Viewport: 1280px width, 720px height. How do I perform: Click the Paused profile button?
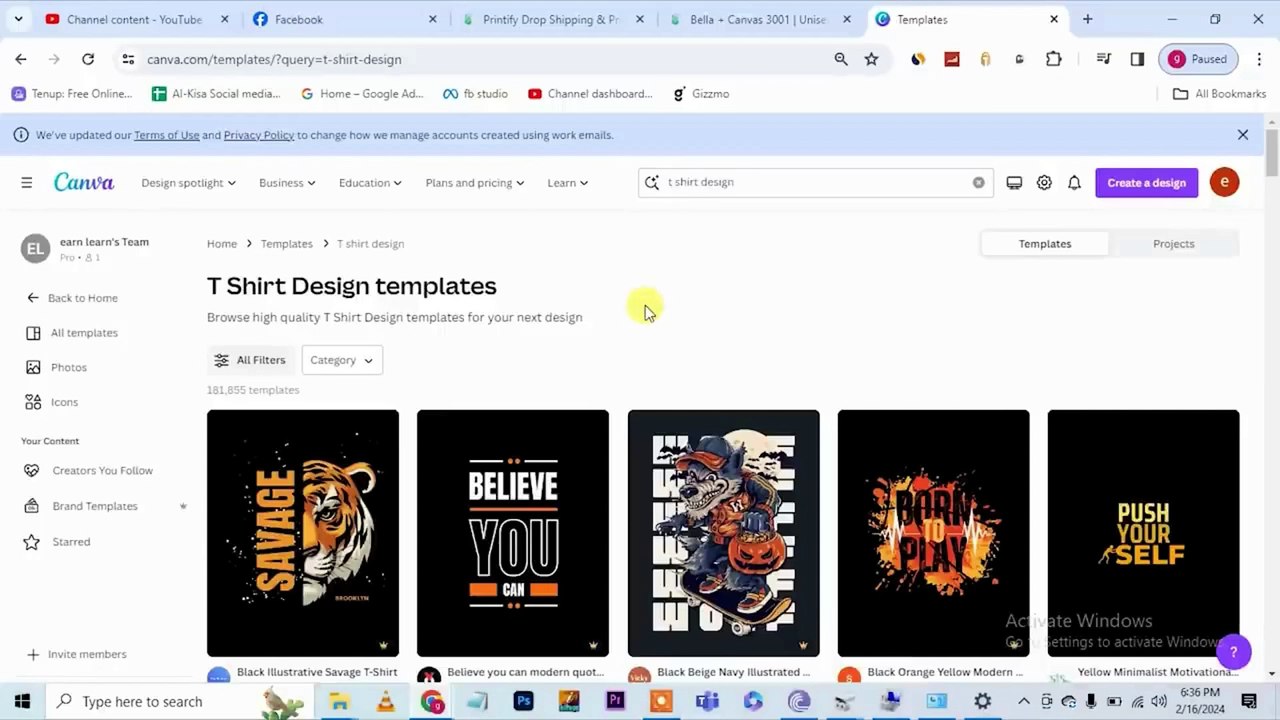[1198, 59]
